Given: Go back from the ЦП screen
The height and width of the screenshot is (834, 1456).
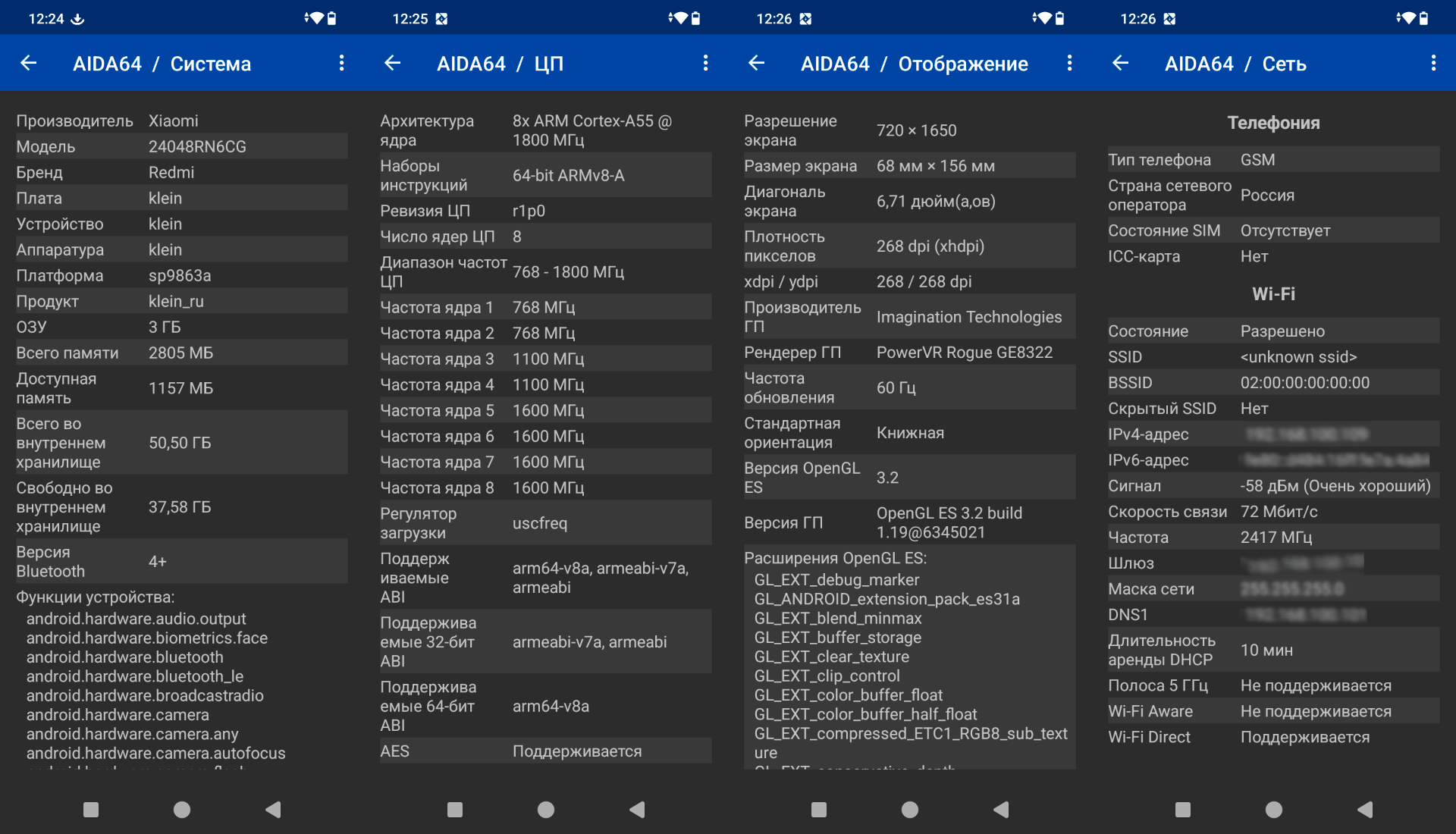Looking at the screenshot, I should click(393, 64).
